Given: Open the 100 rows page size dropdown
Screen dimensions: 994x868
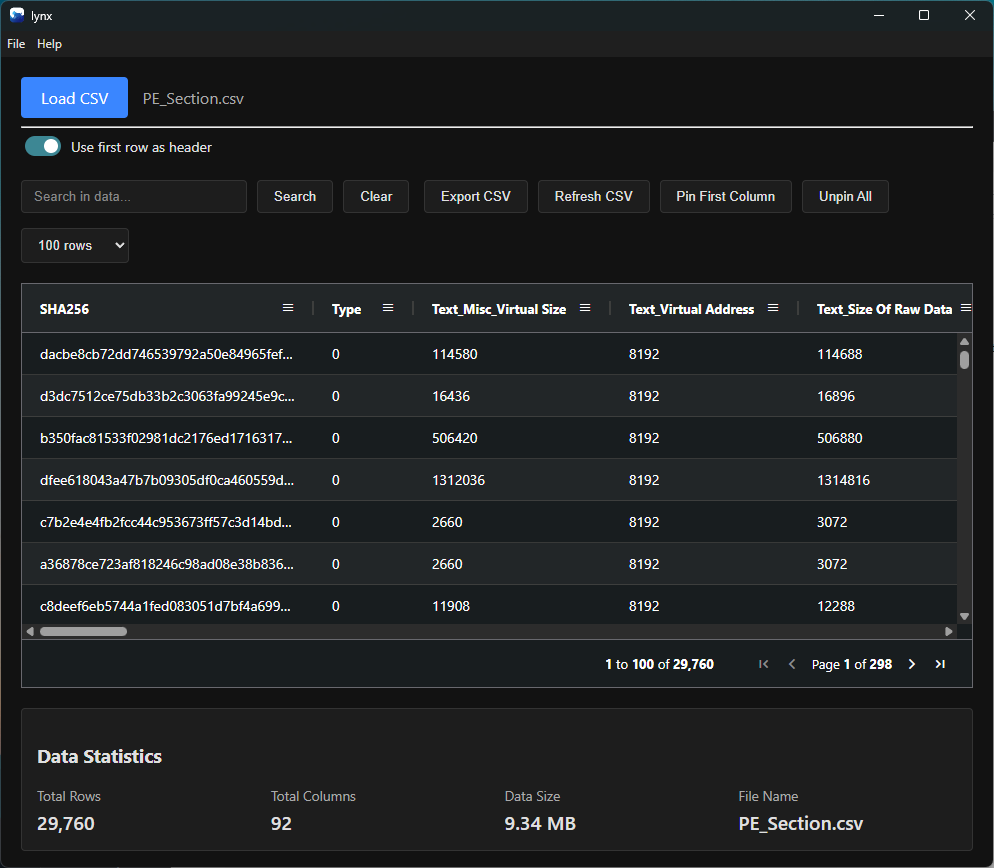Looking at the screenshot, I should [x=74, y=245].
